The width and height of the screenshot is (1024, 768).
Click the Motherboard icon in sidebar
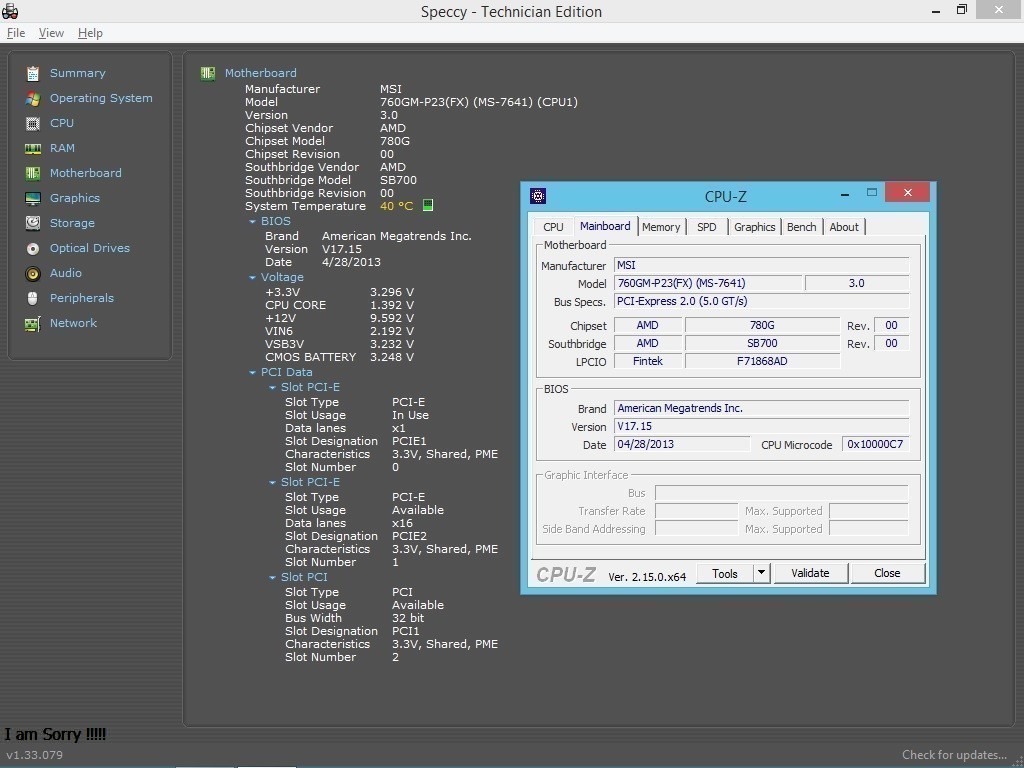coord(33,173)
